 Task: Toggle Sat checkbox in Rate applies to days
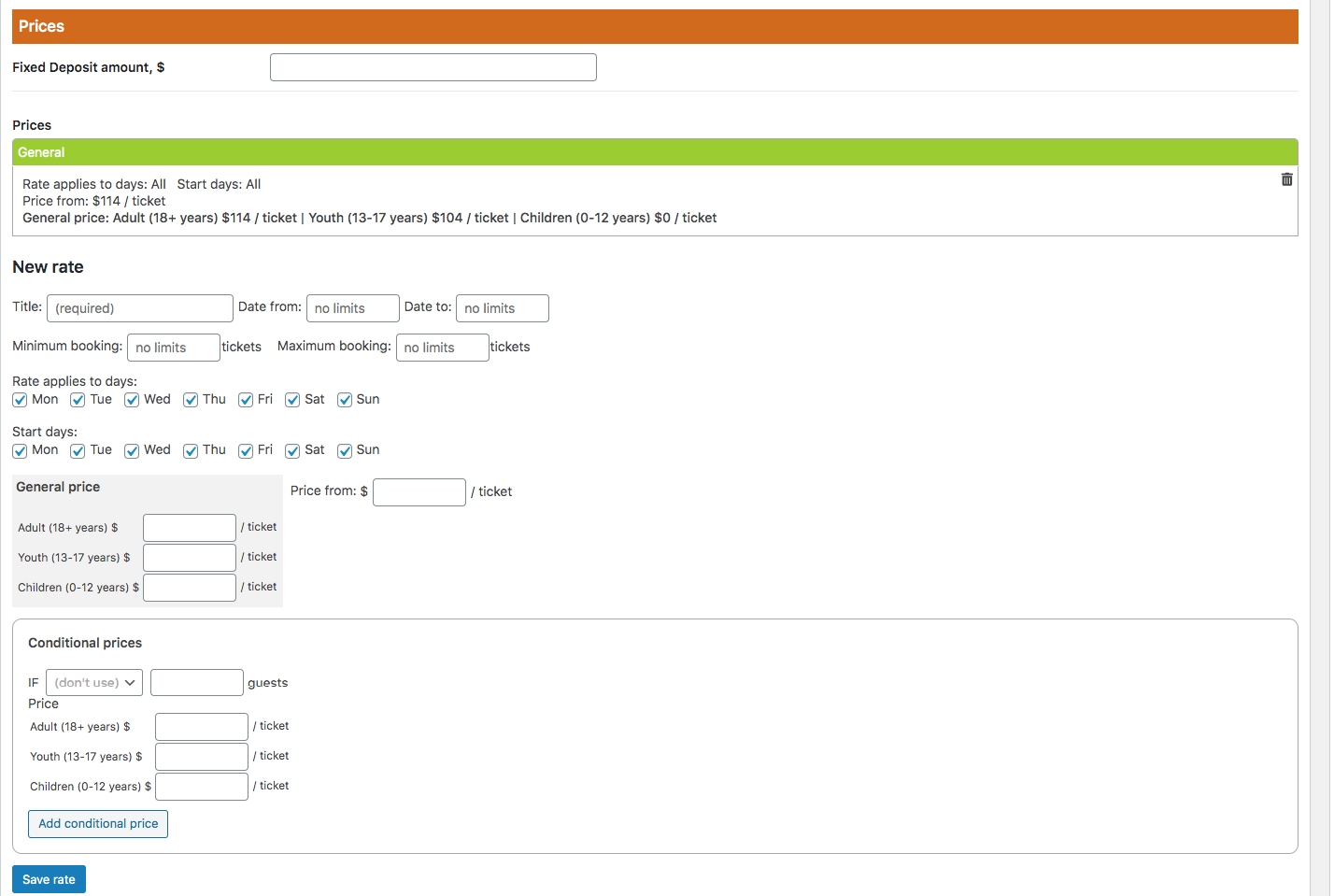(292, 400)
